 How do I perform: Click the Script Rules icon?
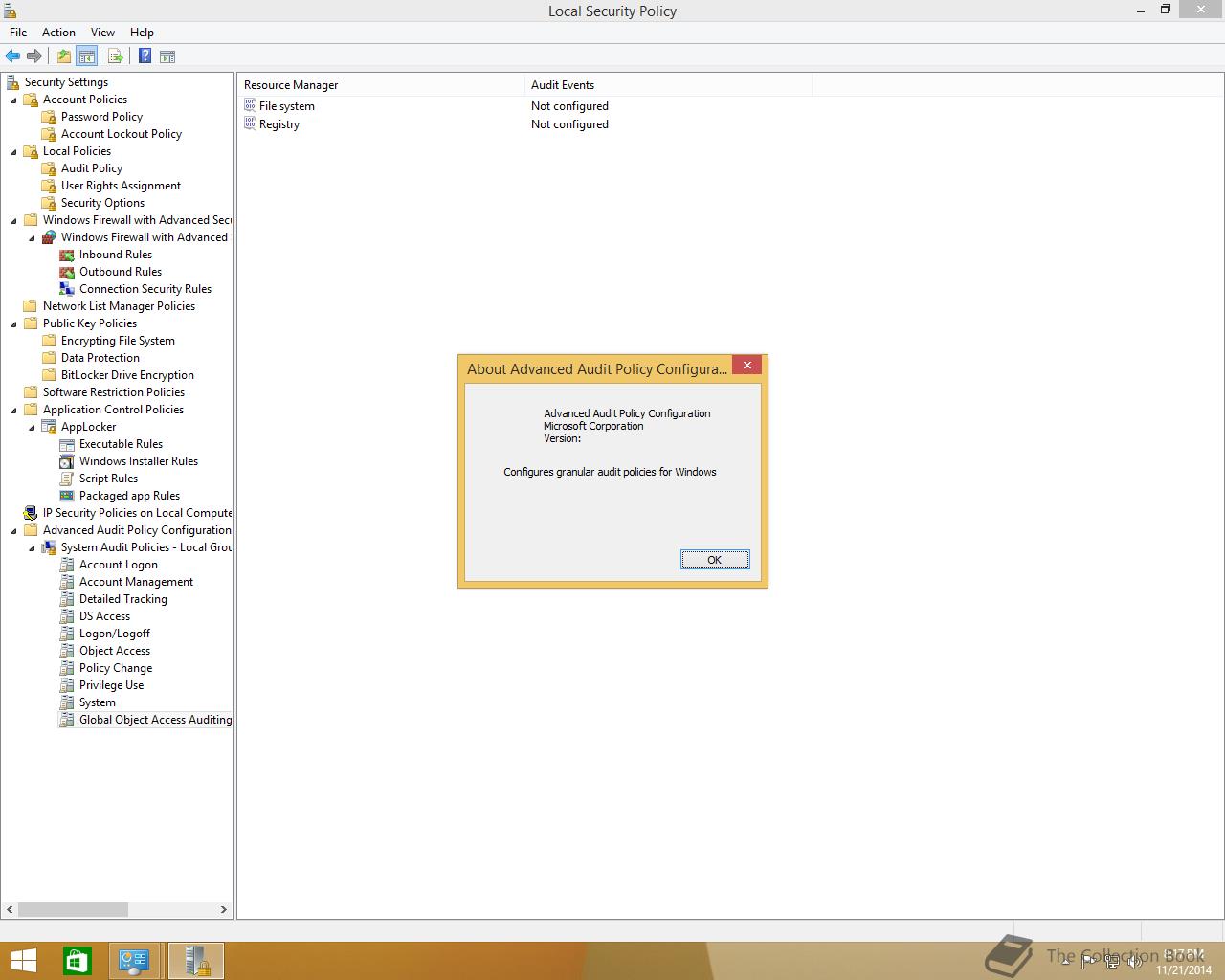click(x=67, y=479)
